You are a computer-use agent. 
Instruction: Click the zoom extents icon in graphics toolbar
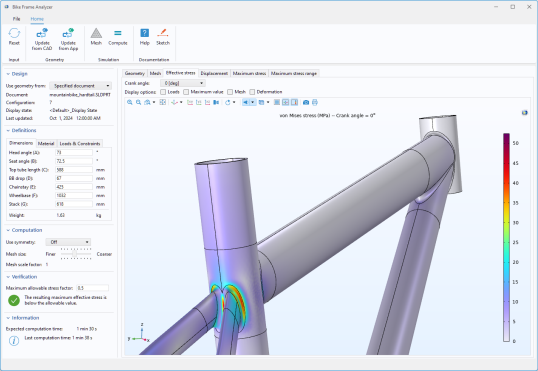click(163, 102)
